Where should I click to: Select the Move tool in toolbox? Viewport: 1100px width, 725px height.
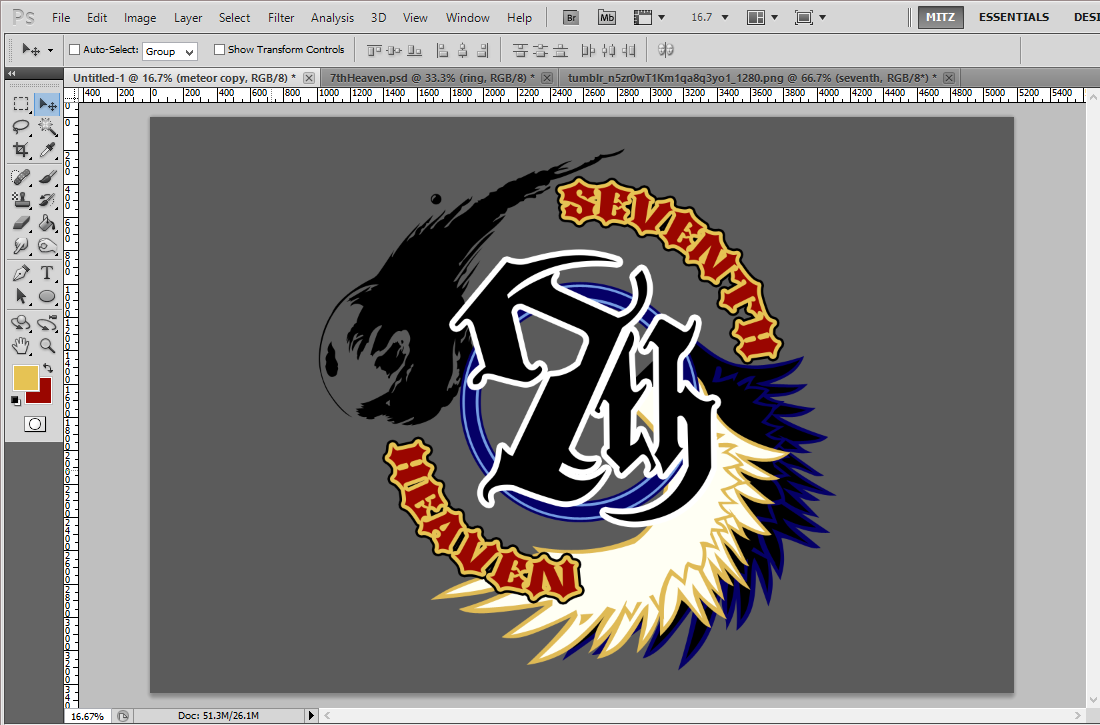[47, 105]
